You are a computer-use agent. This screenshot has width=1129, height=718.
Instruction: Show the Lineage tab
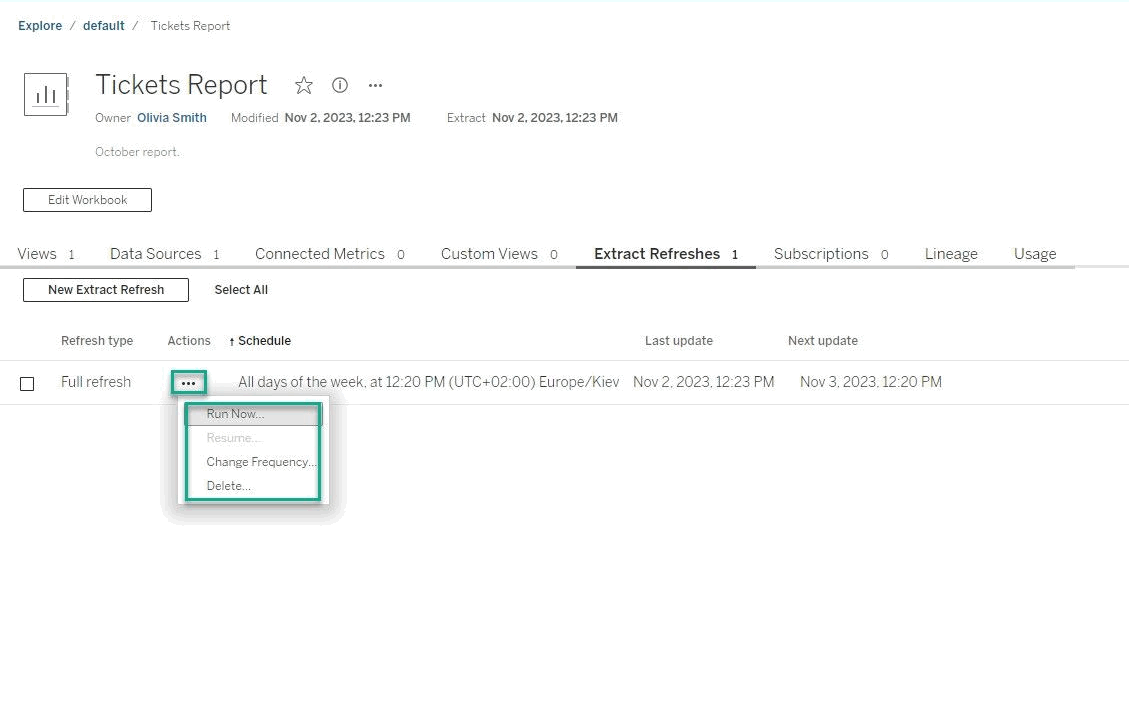(x=951, y=254)
